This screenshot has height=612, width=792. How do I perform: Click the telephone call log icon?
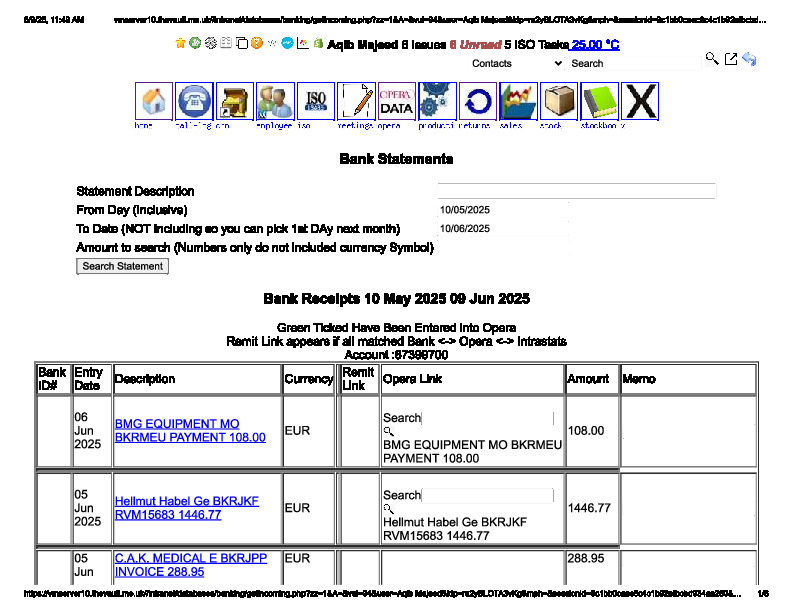(194, 102)
